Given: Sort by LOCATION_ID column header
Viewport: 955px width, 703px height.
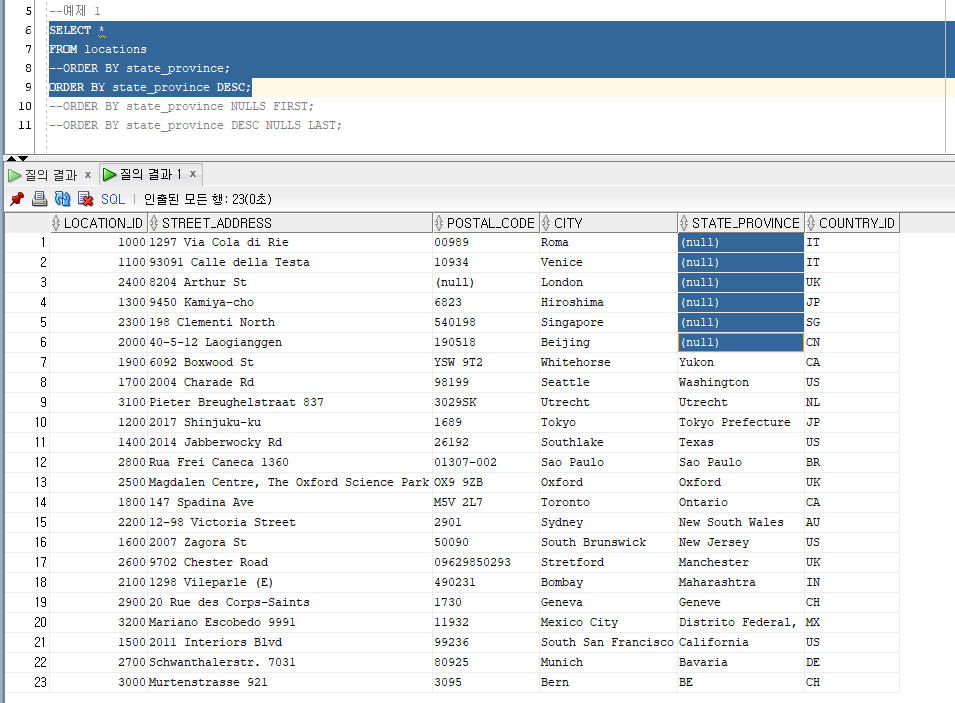Looking at the screenshot, I should (x=98, y=223).
